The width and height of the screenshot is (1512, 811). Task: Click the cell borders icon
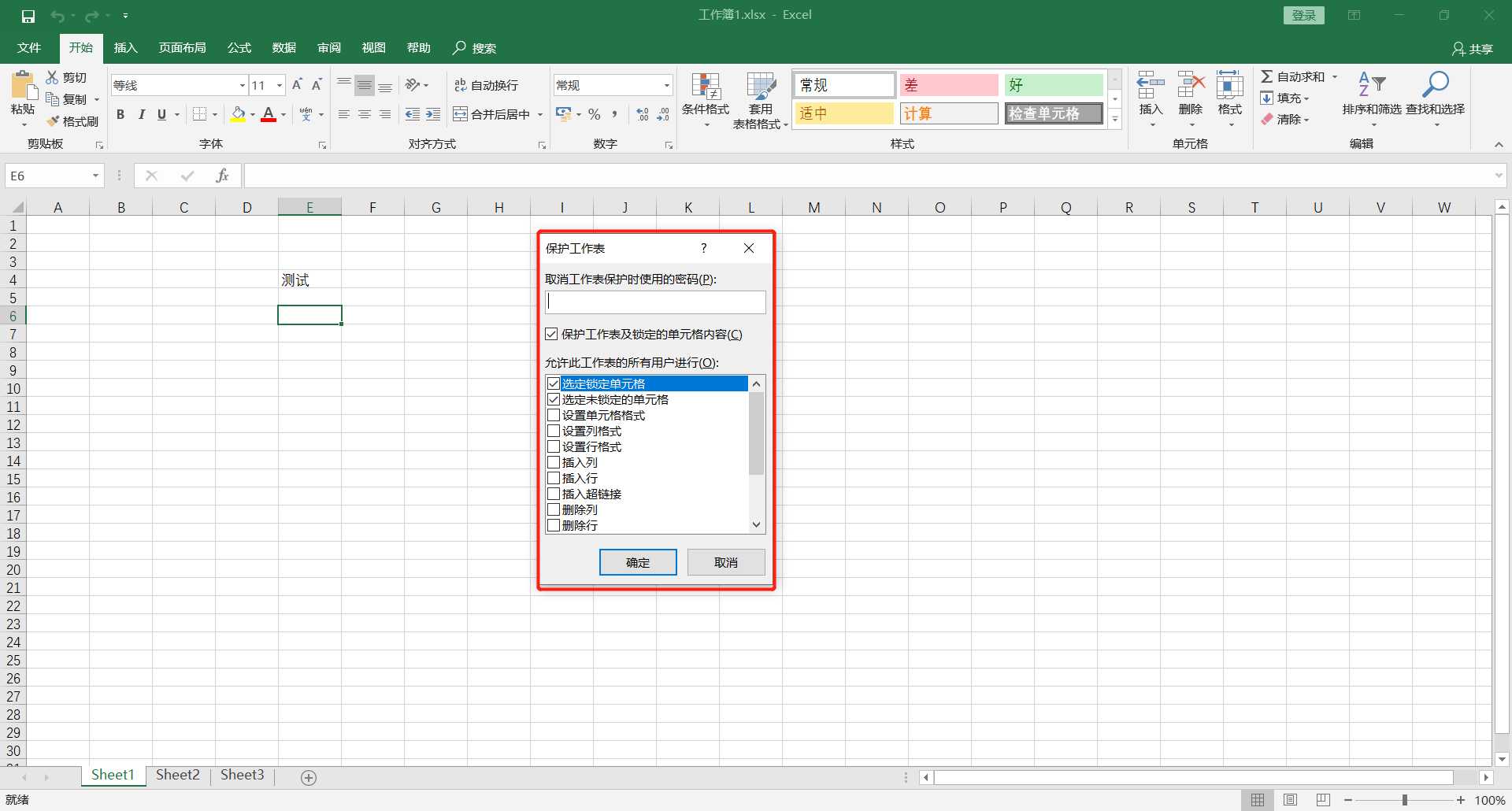coord(200,114)
